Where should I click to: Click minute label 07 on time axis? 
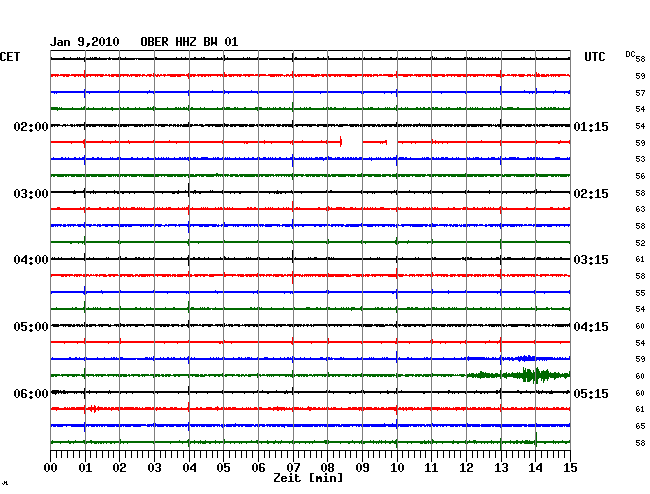(293, 468)
